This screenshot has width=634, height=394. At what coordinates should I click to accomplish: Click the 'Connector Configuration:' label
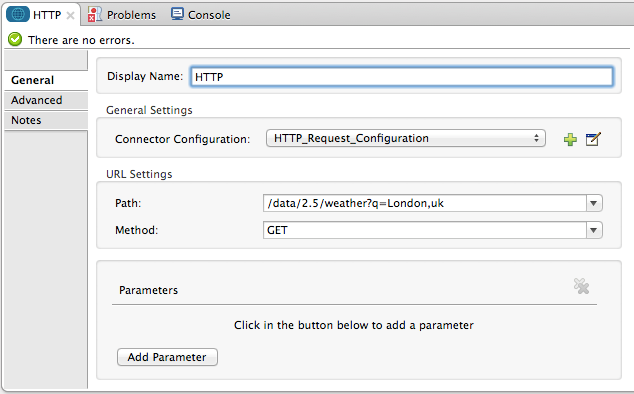coord(182,139)
